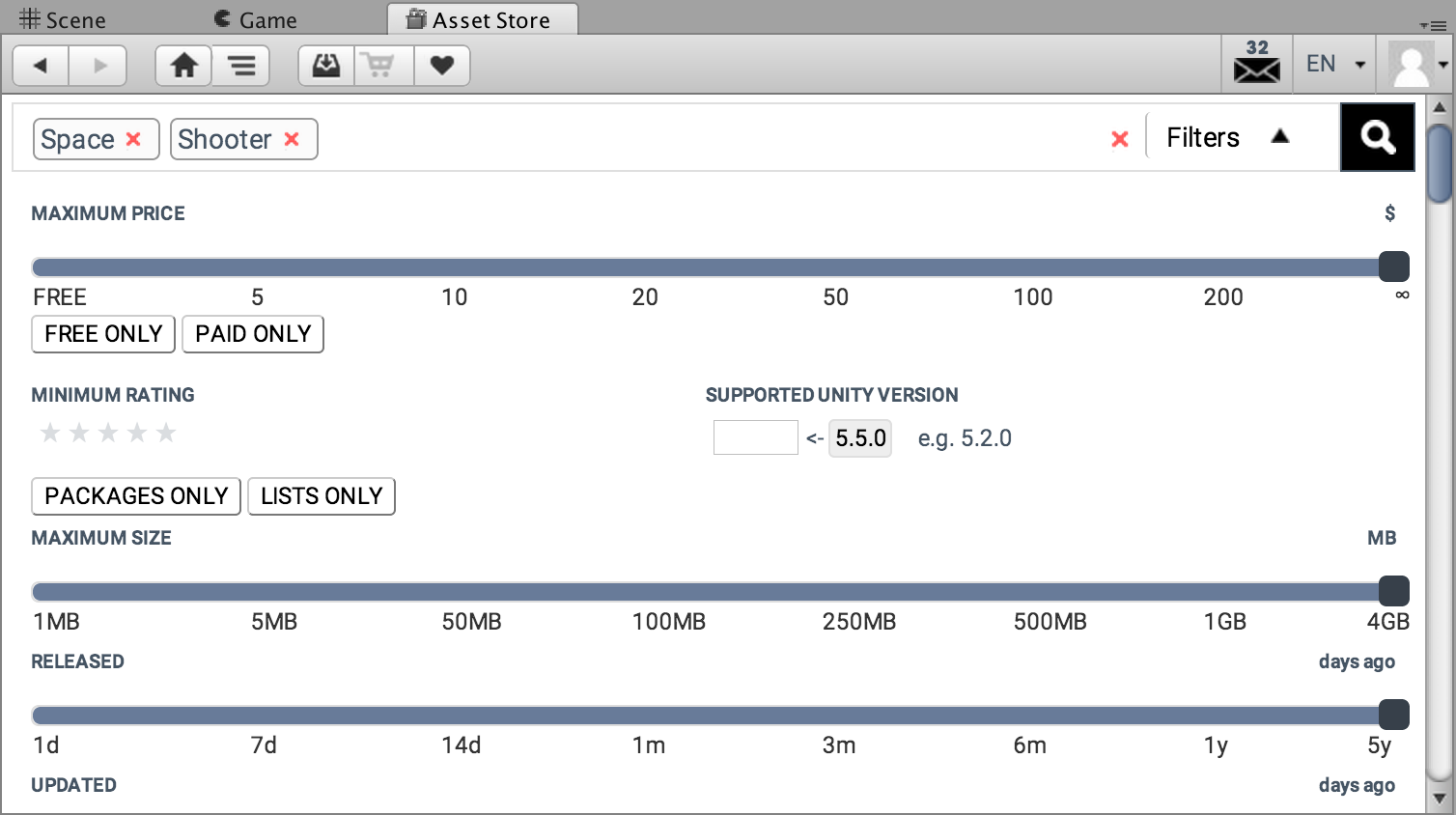Click the black search magnifier button

tap(1378, 138)
